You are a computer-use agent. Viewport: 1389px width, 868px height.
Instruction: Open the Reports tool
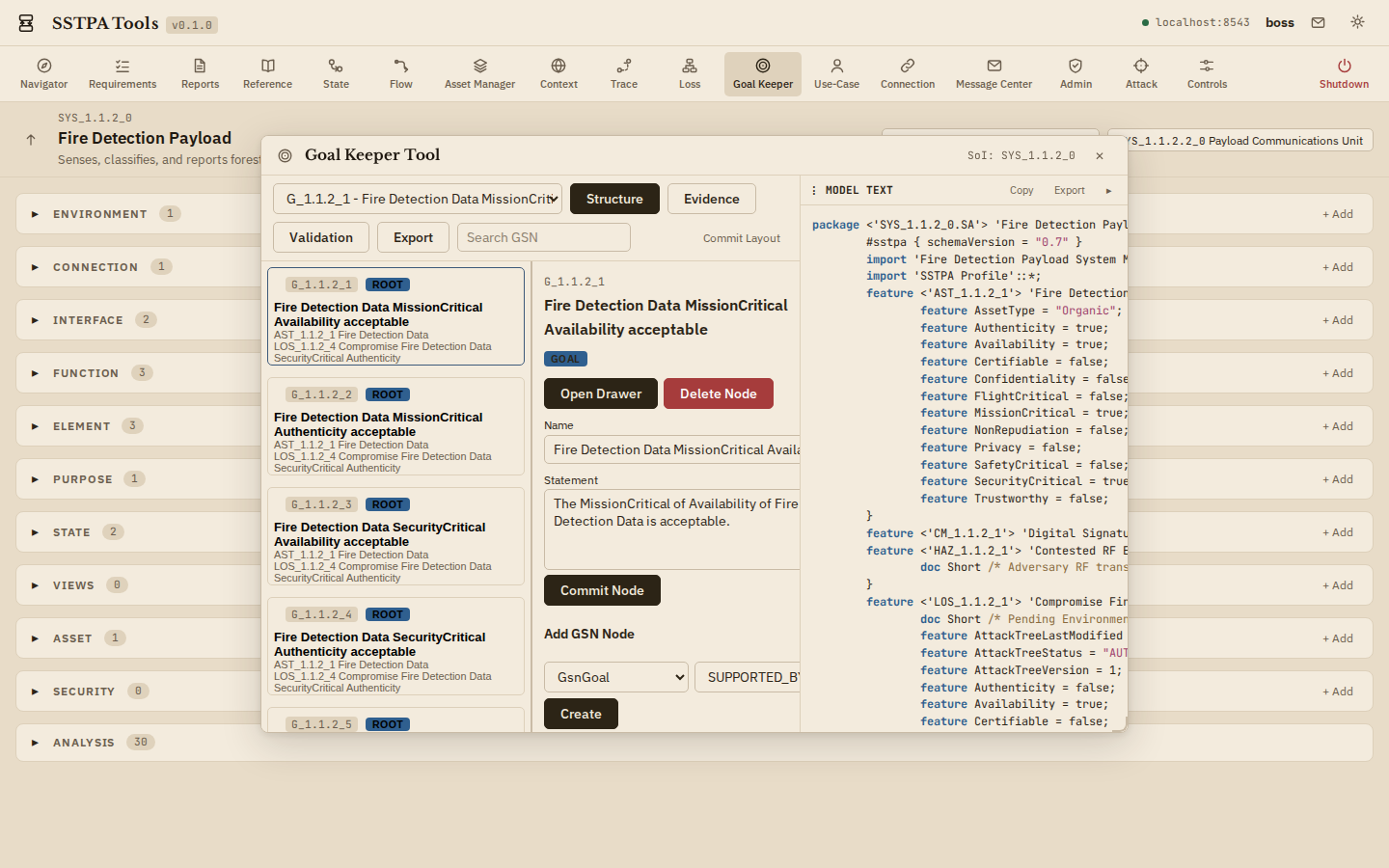click(200, 74)
